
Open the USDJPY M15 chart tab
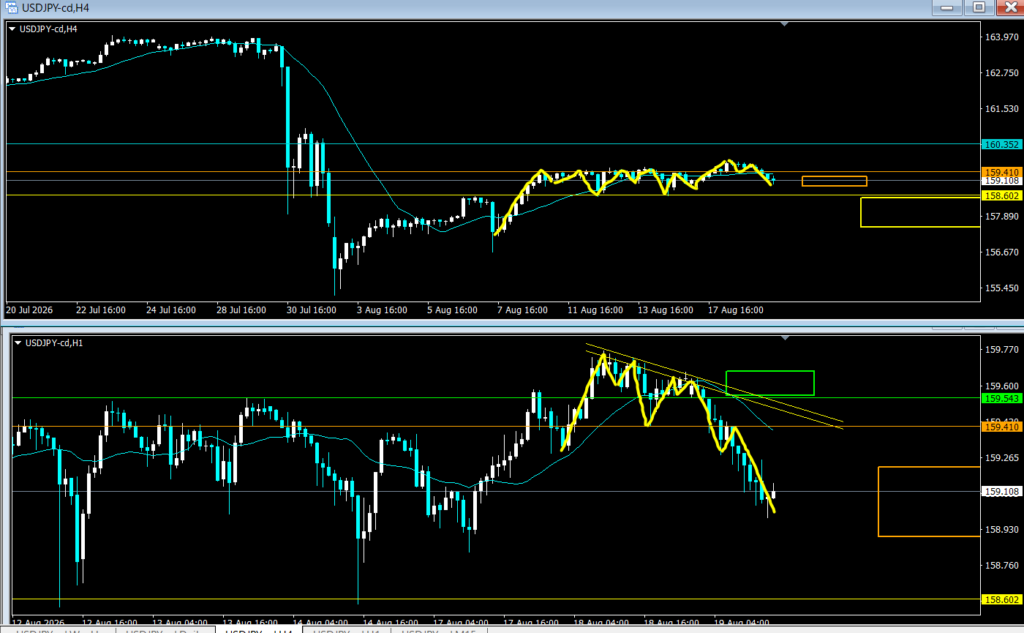tap(439, 630)
